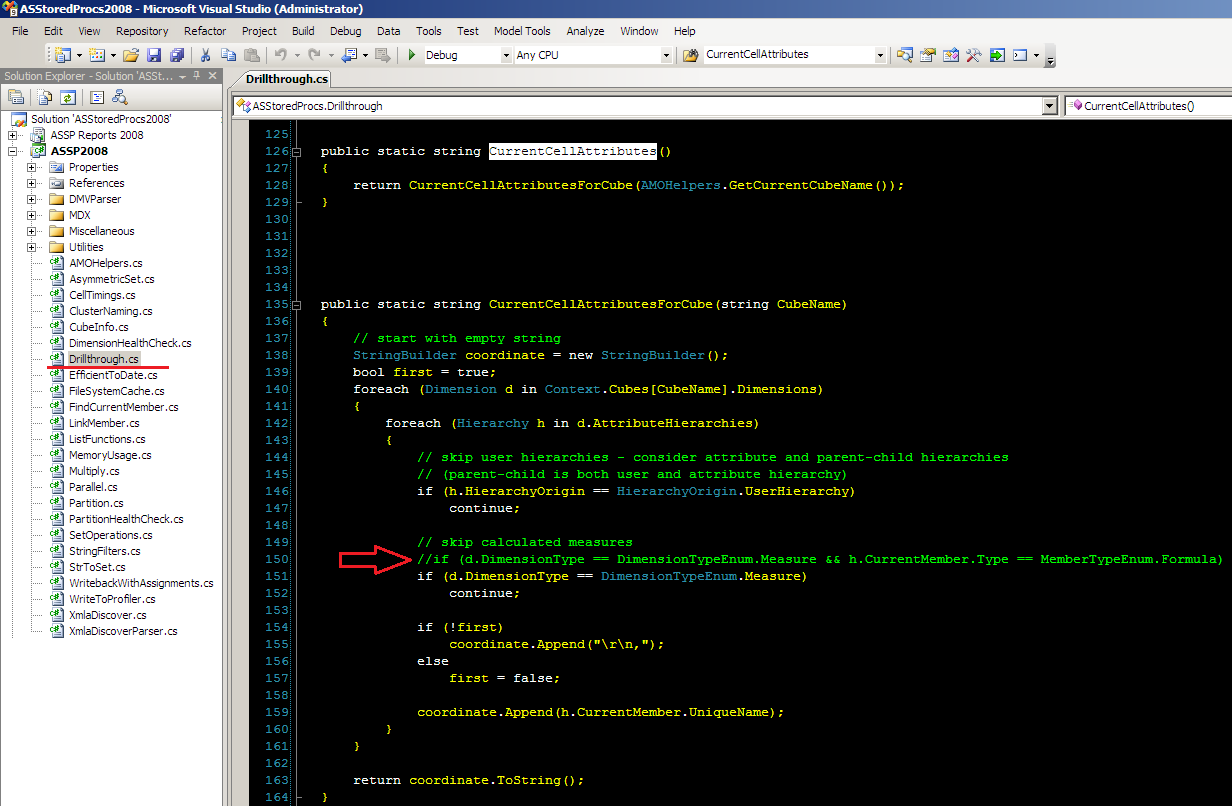Image resolution: width=1232 pixels, height=806 pixels.
Task: Click the Copy toolbar icon
Action: click(229, 55)
